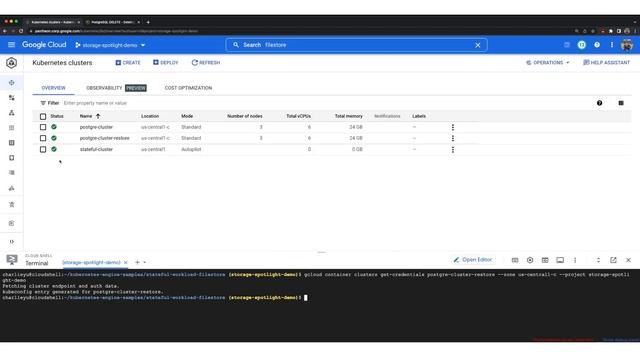
Task: Open the column display options icon
Action: (x=621, y=103)
